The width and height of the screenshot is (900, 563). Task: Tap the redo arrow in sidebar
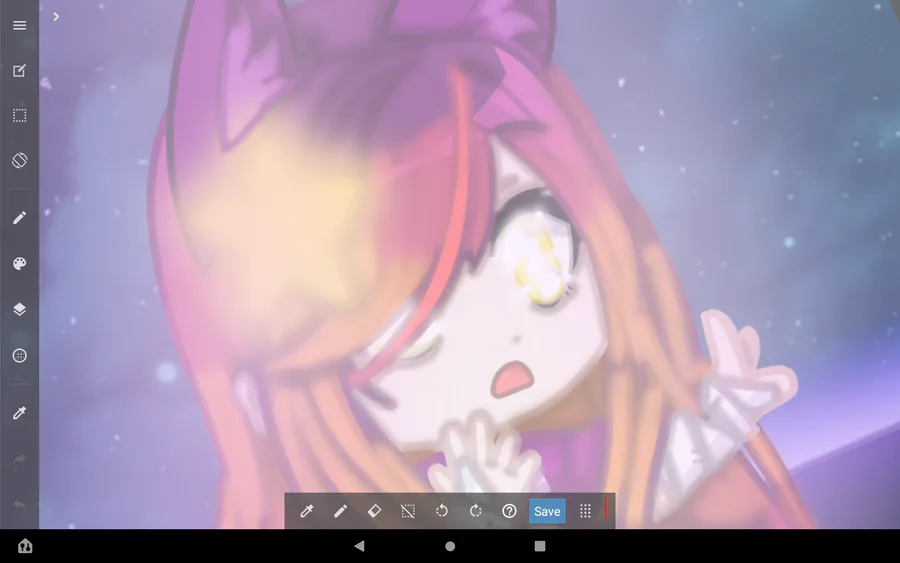(20, 459)
